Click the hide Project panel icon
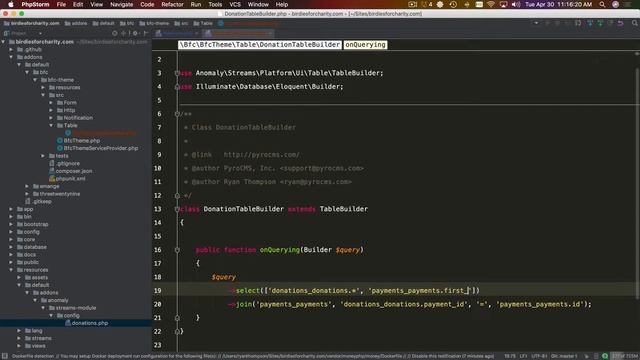The width and height of the screenshot is (640, 360). click(146, 33)
